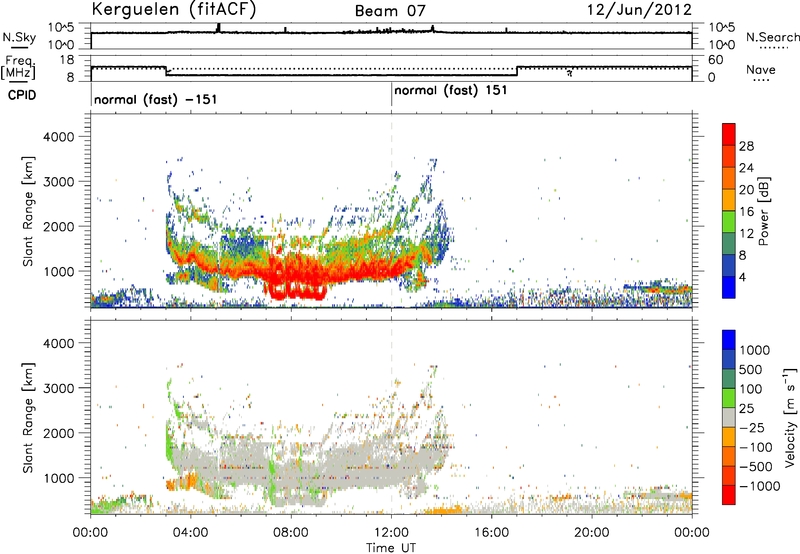Click the '04:00' time axis tick label
800x554 pixels.
pyautogui.click(x=190, y=533)
